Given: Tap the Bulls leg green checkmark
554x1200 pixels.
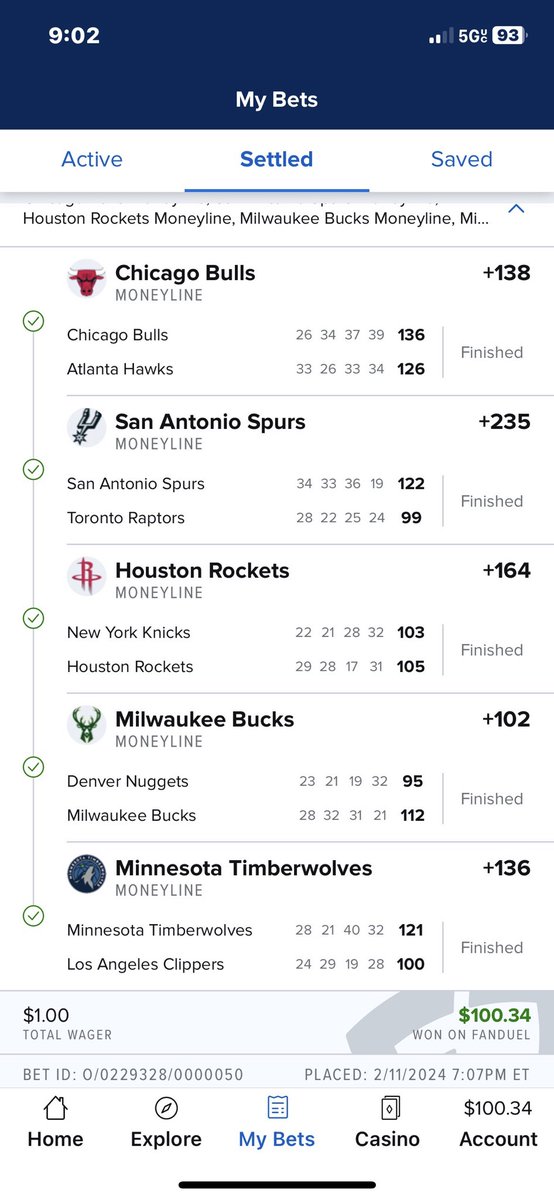Looking at the screenshot, I should [x=33, y=321].
